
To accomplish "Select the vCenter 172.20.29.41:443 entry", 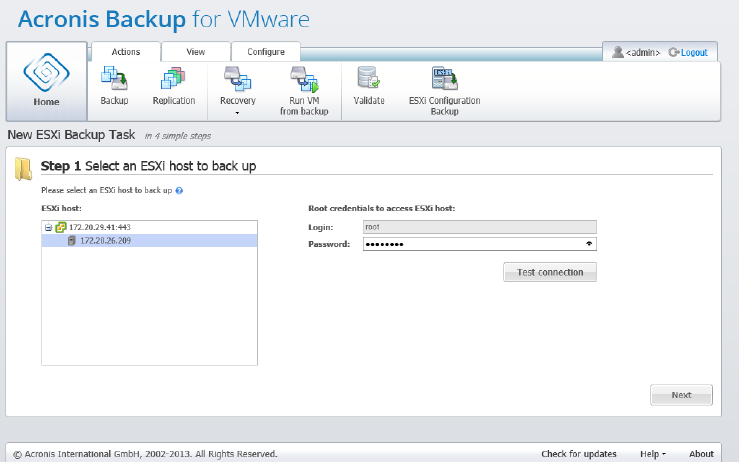I will (x=99, y=227).
